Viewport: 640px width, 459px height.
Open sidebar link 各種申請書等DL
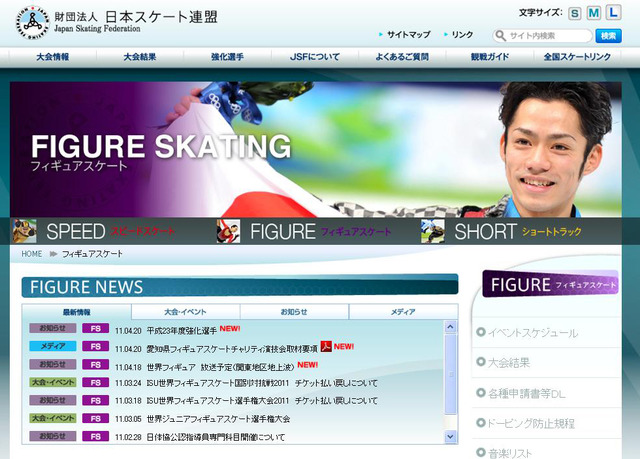click(x=527, y=393)
